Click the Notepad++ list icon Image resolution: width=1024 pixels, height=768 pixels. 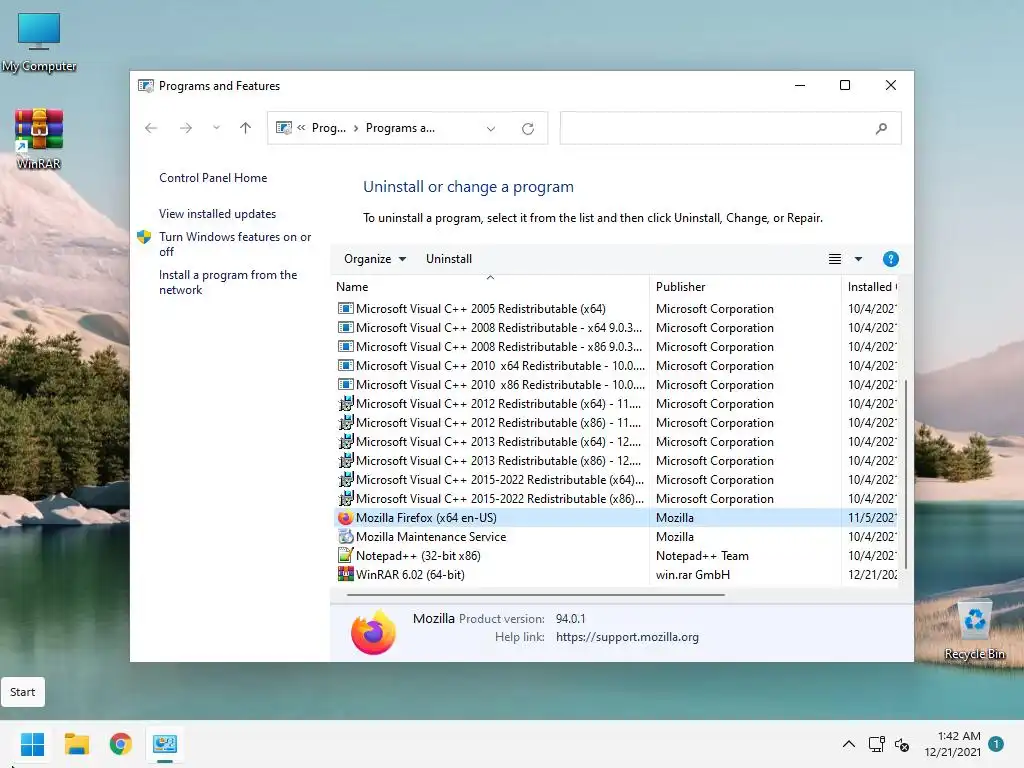click(x=345, y=556)
